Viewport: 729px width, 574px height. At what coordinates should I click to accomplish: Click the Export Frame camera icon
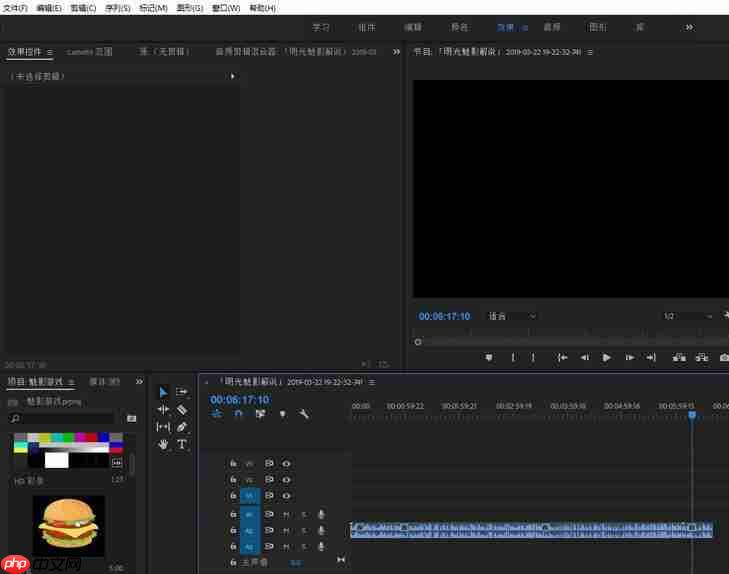coord(724,357)
